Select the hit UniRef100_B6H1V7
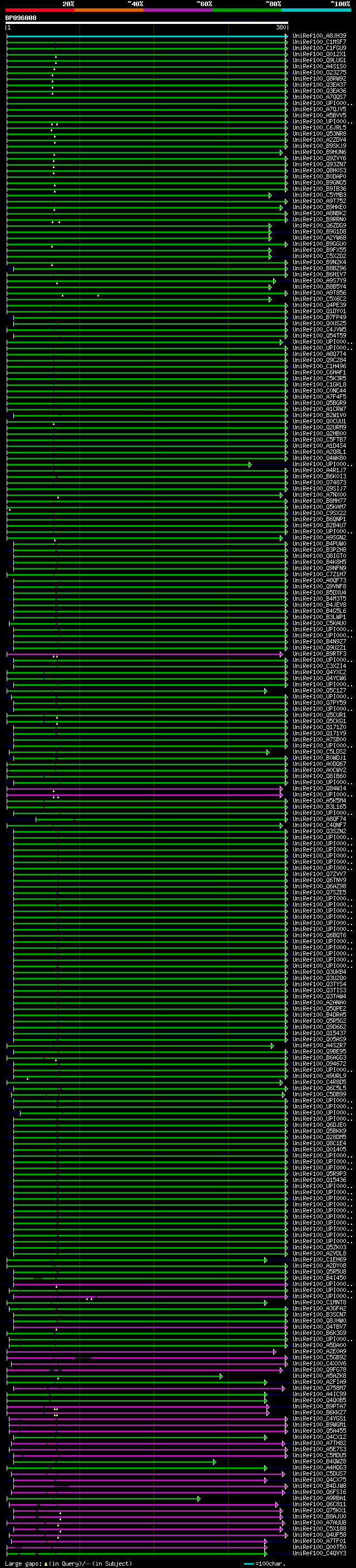The height and width of the screenshot is (1568, 356). pos(319,275)
